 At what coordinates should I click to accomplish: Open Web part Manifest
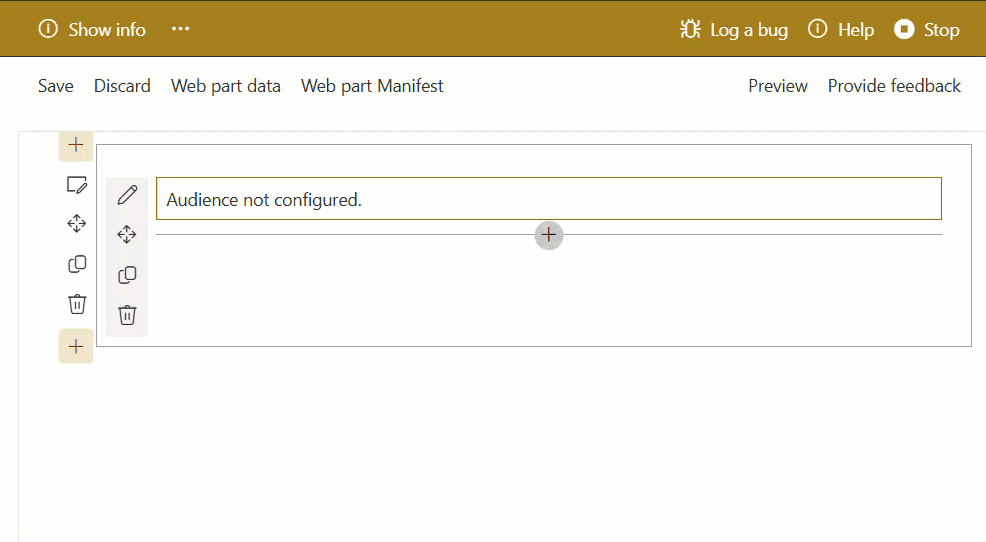pos(372,86)
